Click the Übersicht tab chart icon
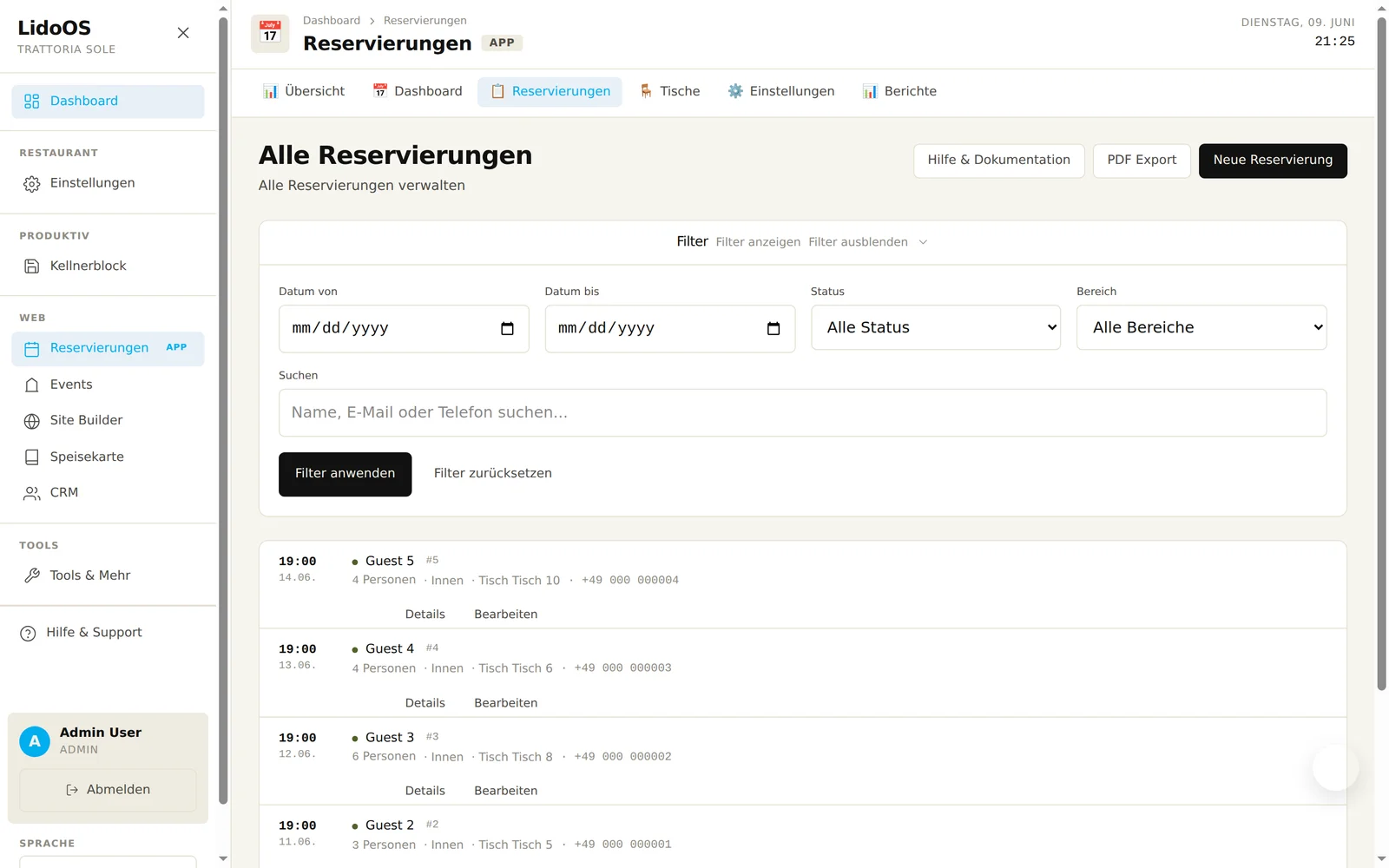Viewport: 1389px width, 868px height. pyautogui.click(x=271, y=91)
